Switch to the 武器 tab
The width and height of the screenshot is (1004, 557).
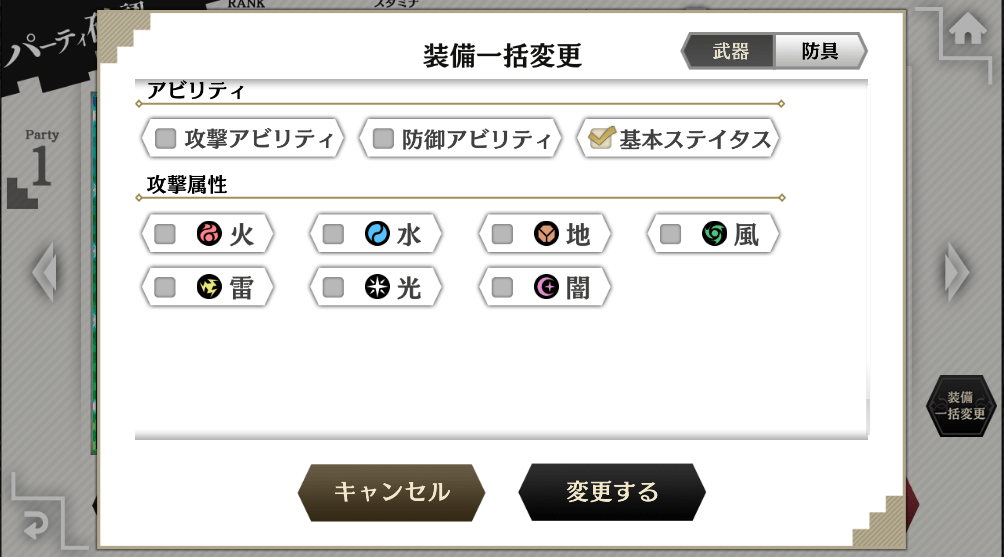coord(729,51)
